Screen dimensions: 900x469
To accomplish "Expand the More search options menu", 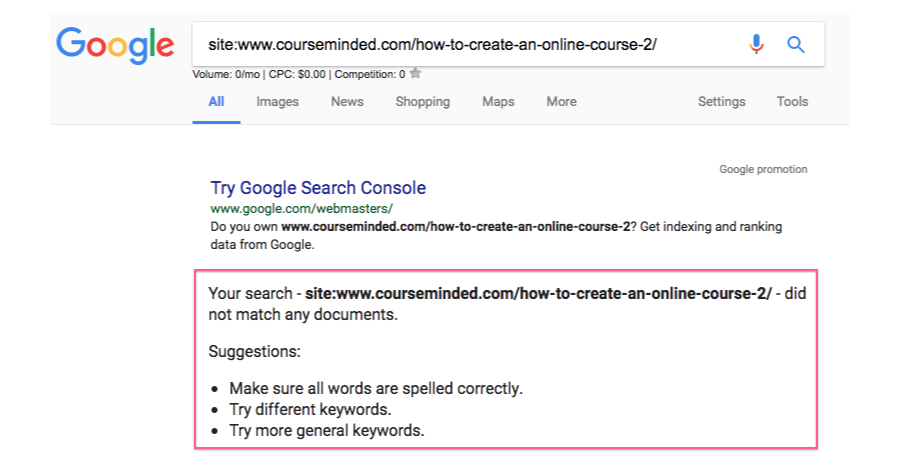I will [x=561, y=101].
